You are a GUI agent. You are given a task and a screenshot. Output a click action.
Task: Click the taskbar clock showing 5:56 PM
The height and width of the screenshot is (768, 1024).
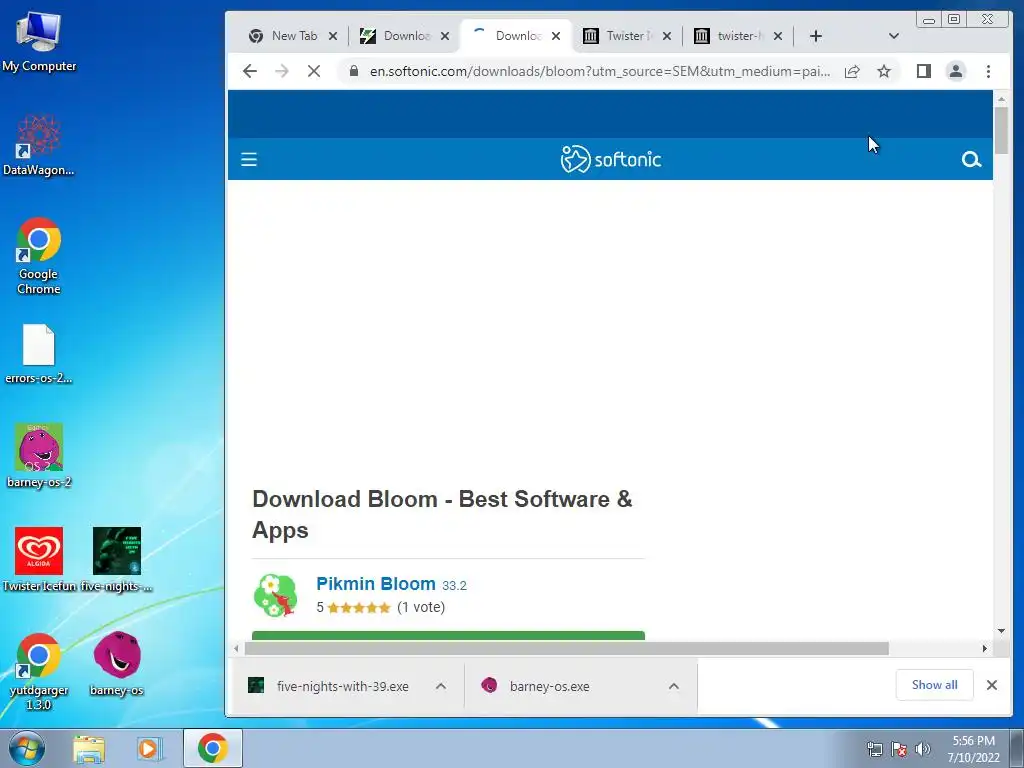coord(973,748)
